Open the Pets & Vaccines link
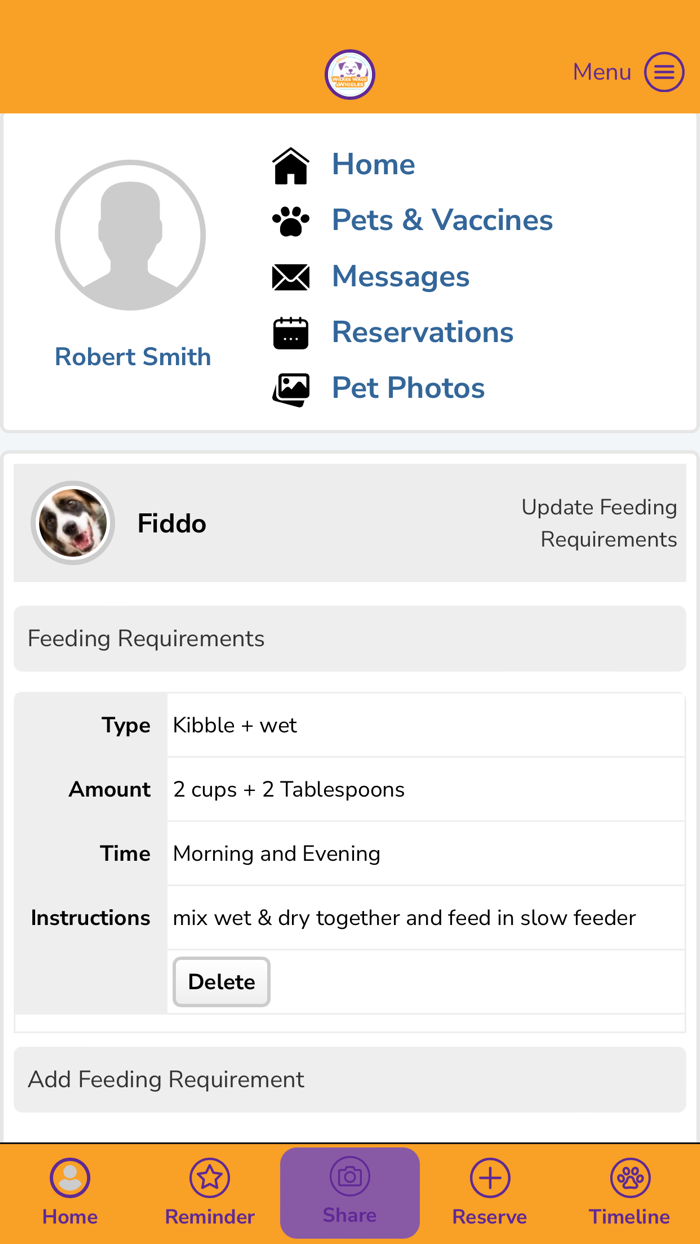 click(442, 220)
